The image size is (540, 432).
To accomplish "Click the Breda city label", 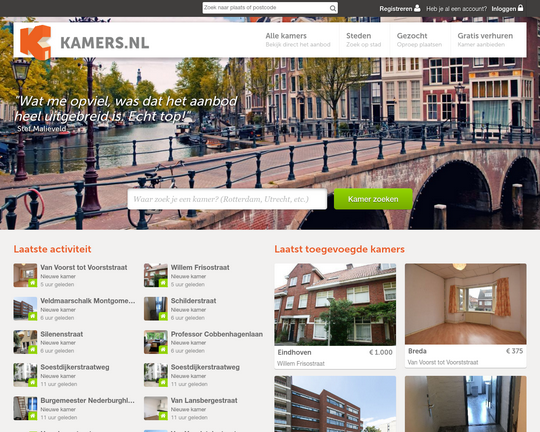I will (x=417, y=351).
